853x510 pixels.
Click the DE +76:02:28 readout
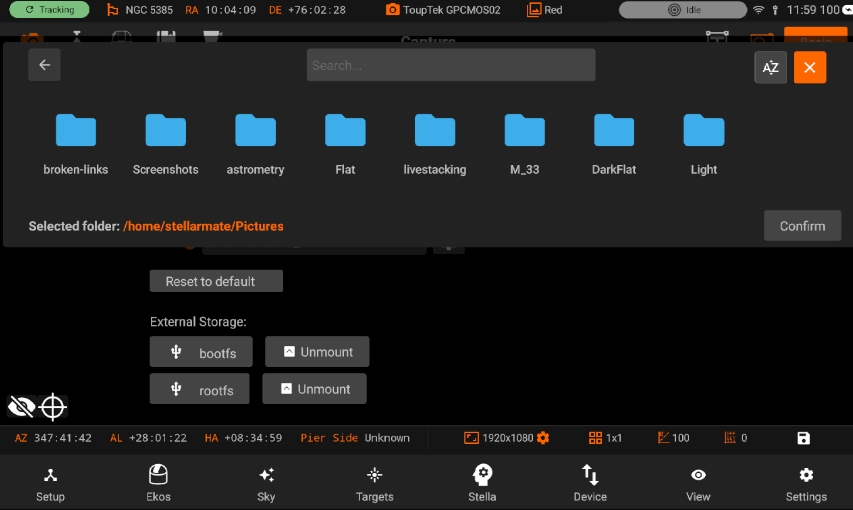[307, 10]
